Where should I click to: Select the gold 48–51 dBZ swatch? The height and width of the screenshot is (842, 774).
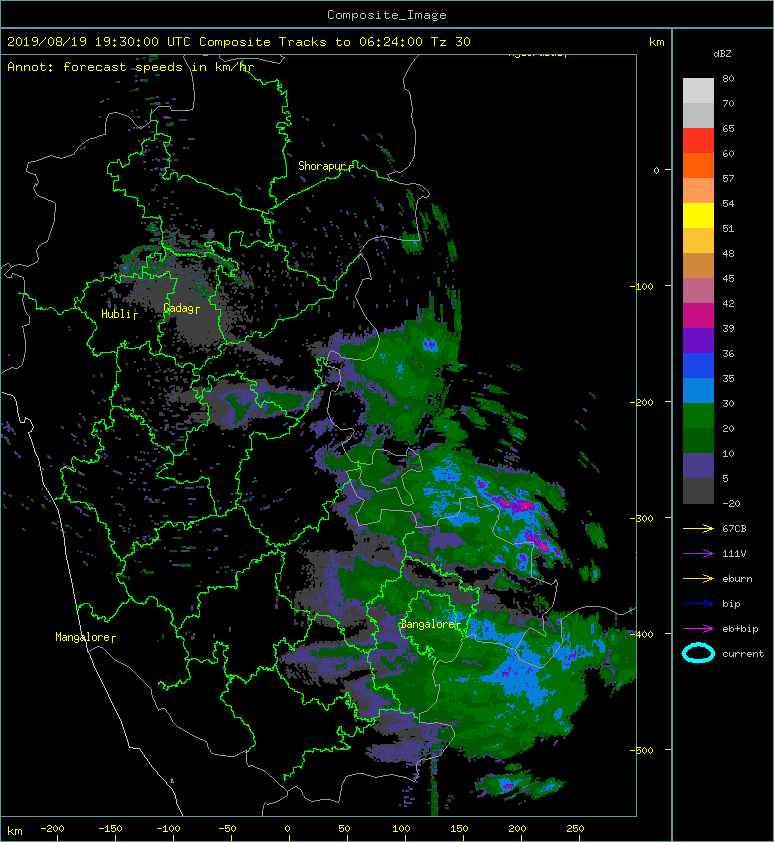pos(698,241)
